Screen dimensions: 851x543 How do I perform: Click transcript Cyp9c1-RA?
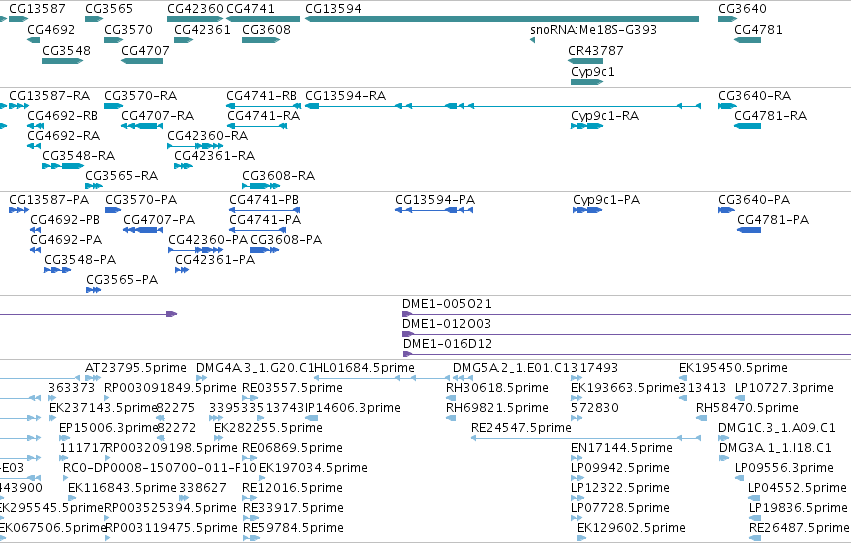tap(587, 126)
